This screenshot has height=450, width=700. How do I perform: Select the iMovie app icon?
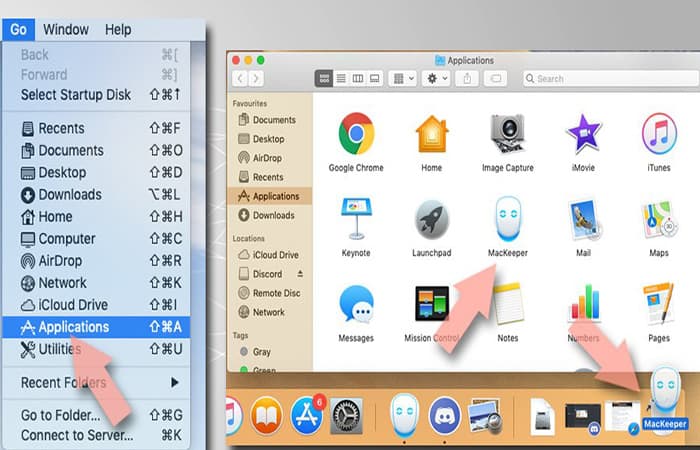(583, 133)
